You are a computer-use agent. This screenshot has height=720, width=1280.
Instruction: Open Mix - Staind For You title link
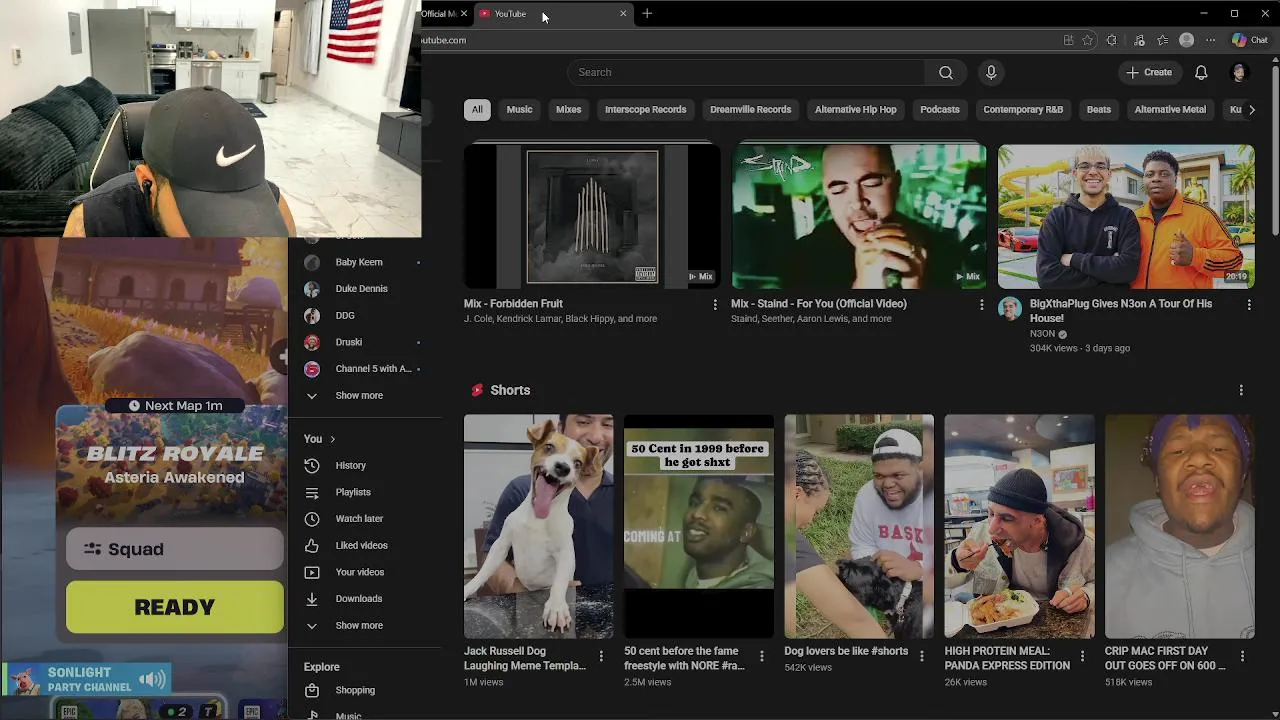[x=819, y=304]
